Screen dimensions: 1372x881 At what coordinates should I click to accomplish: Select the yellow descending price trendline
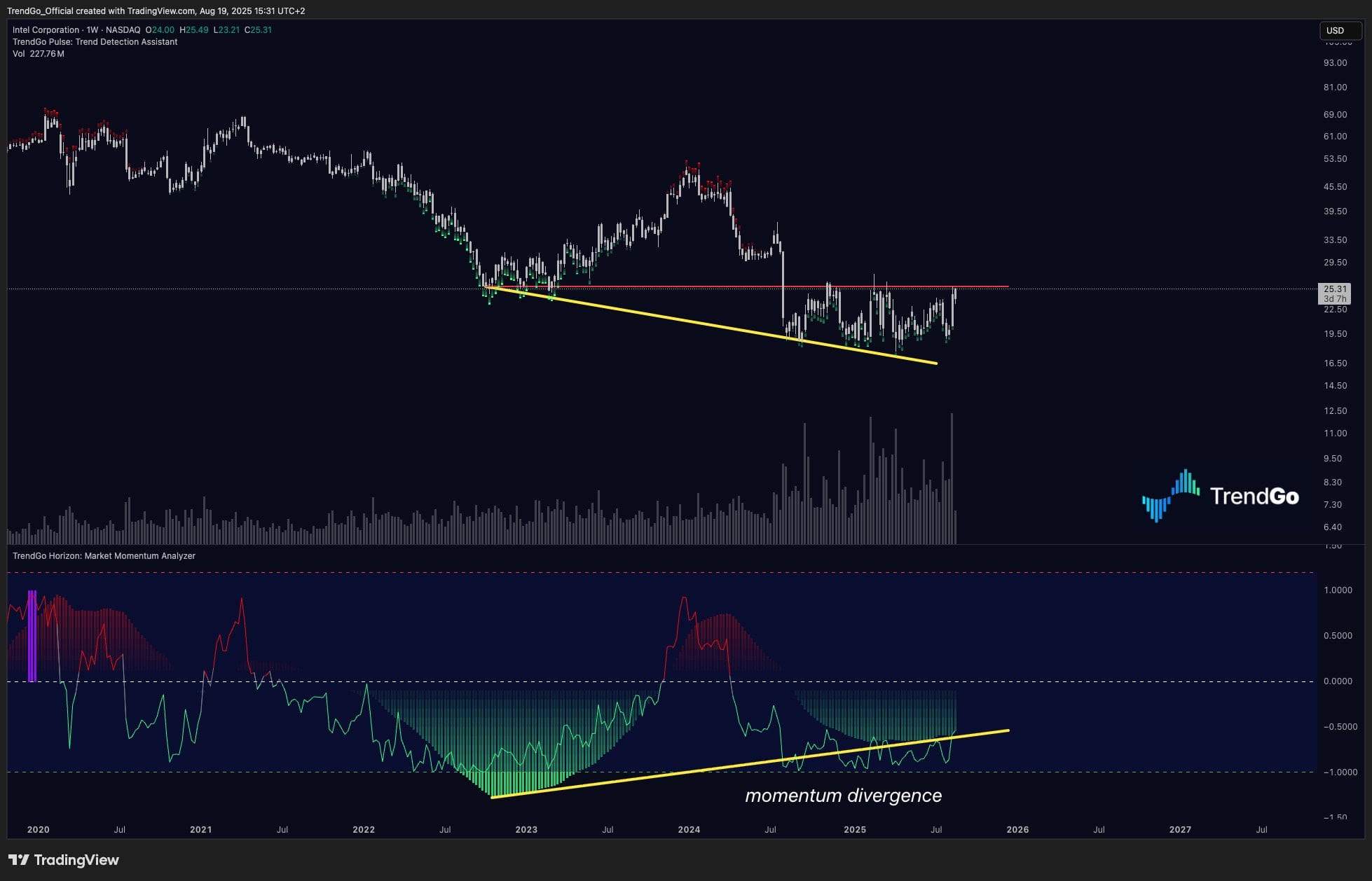pyautogui.click(x=701, y=324)
